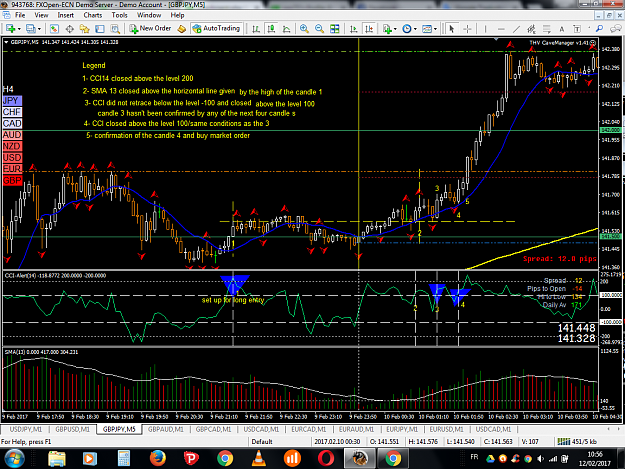Open the chart Periods clock icon
This screenshot has width=625, height=469.
point(407,29)
